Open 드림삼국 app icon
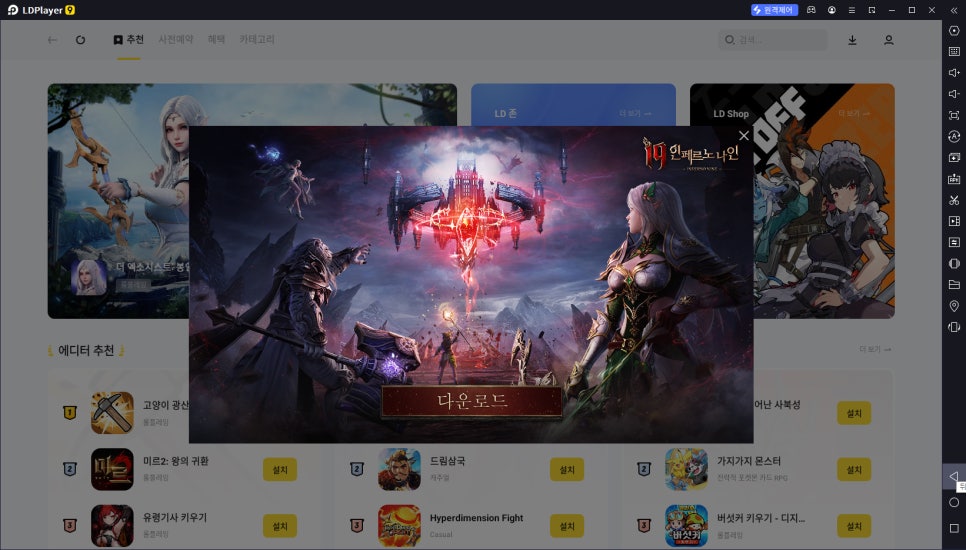 pyautogui.click(x=399, y=469)
